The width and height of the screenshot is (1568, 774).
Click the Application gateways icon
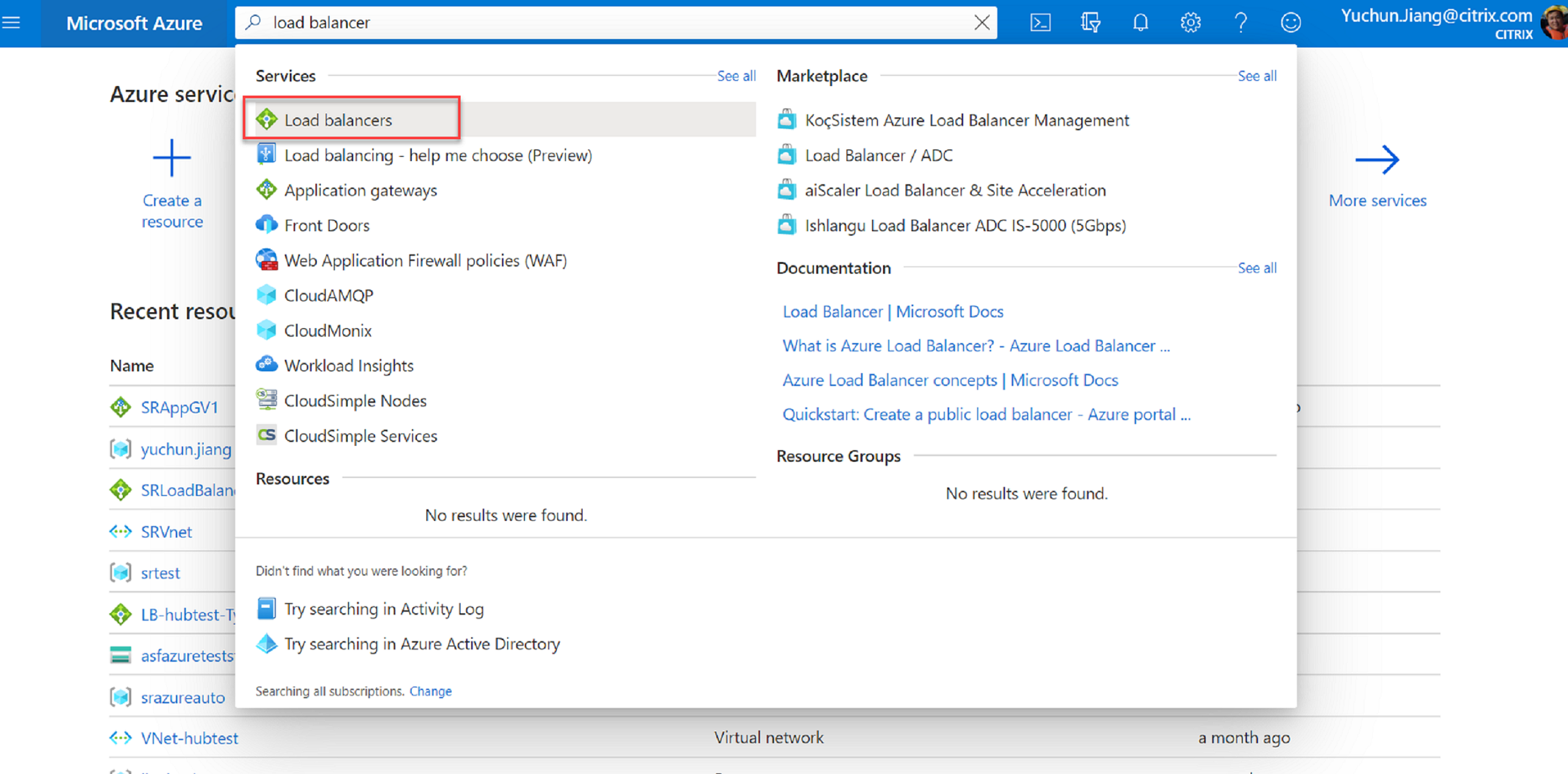click(265, 190)
